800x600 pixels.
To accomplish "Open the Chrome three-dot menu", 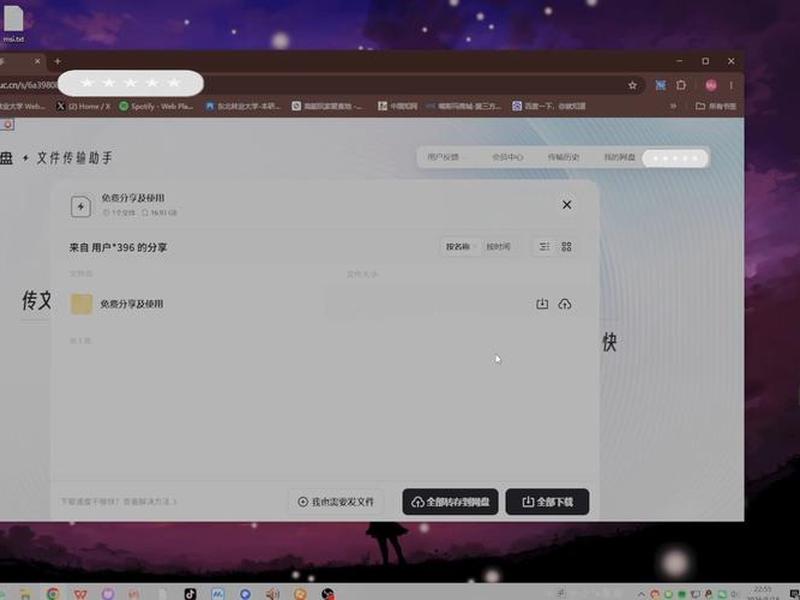I will (731, 85).
